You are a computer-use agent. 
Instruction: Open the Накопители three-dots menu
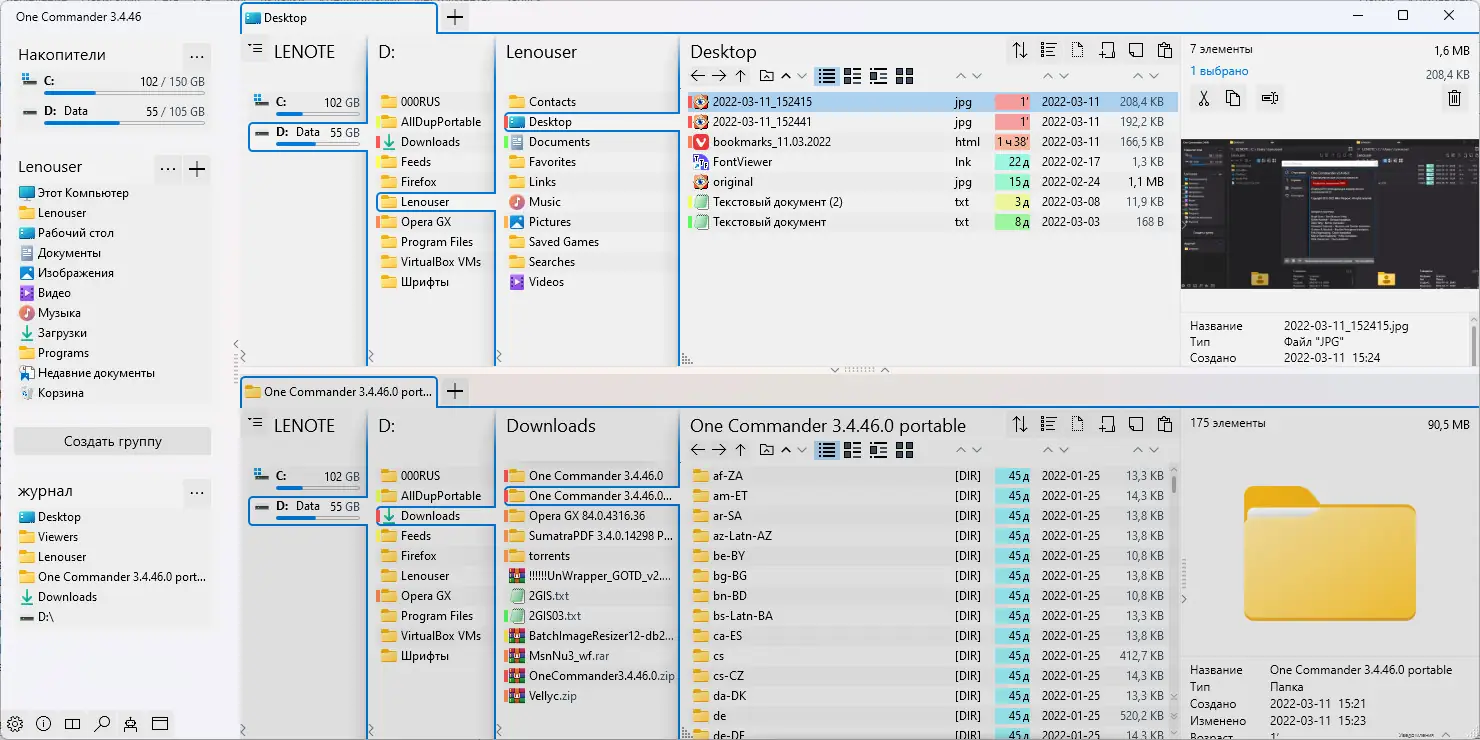pos(197,55)
